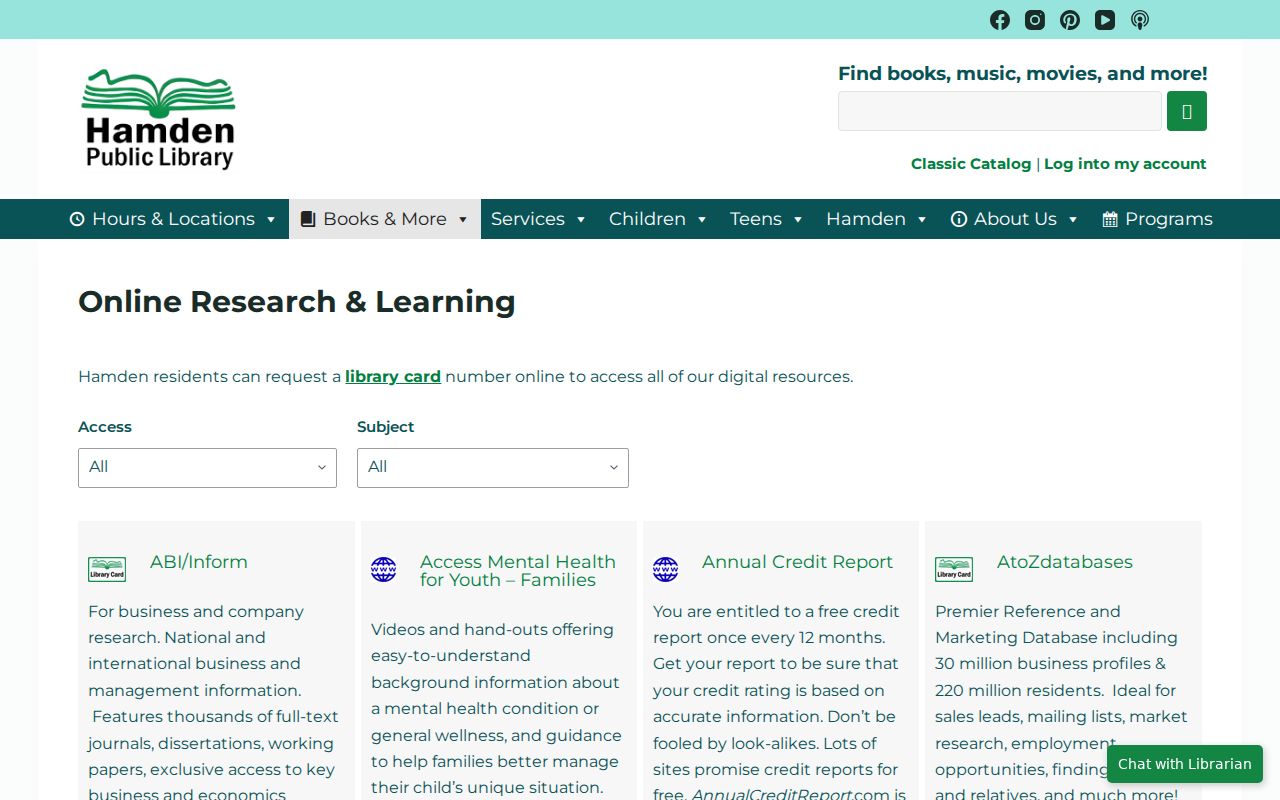
Task: Open the Annual Credit Report link
Action: point(797,562)
